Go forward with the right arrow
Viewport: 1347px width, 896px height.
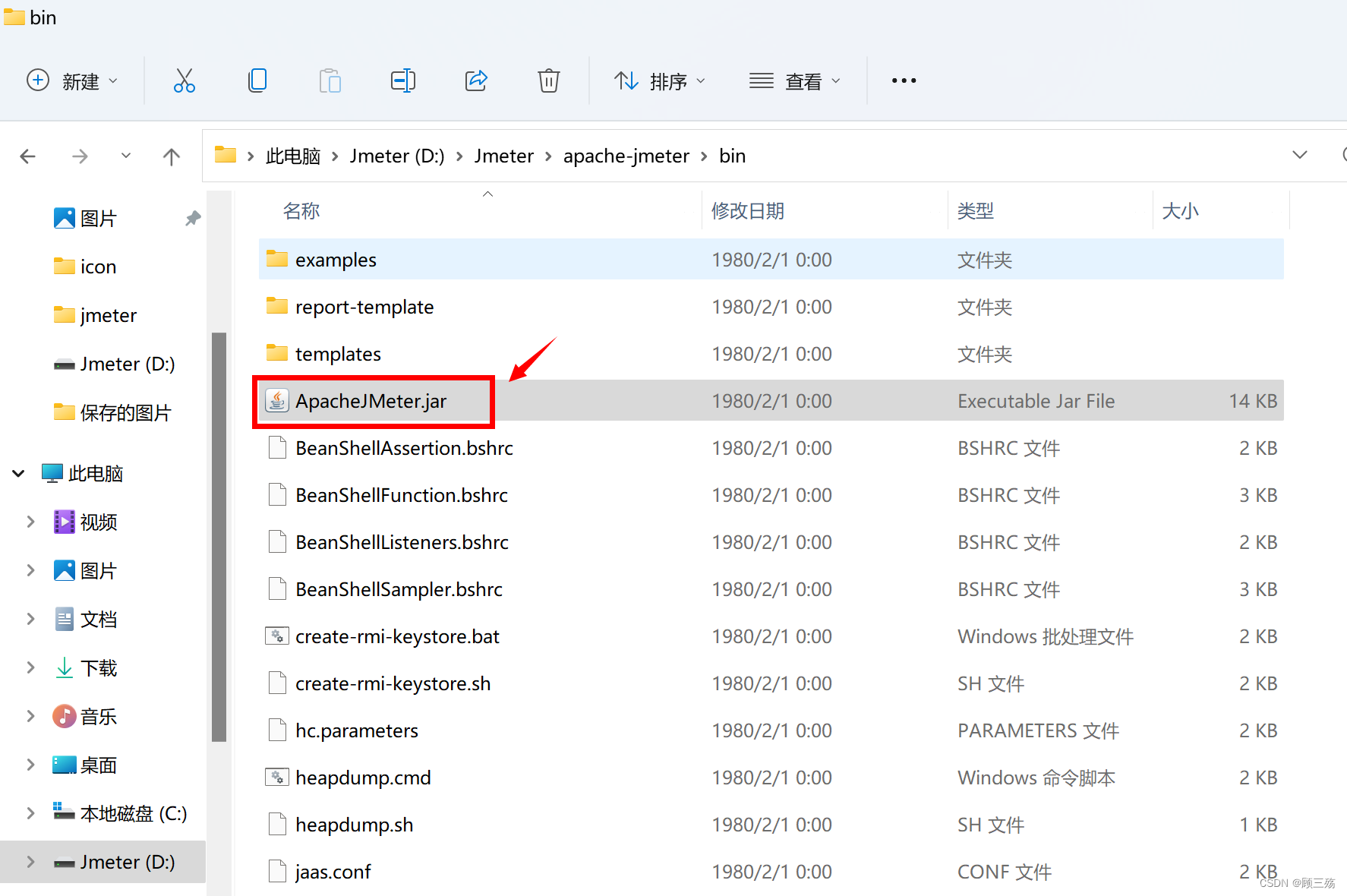click(x=80, y=156)
